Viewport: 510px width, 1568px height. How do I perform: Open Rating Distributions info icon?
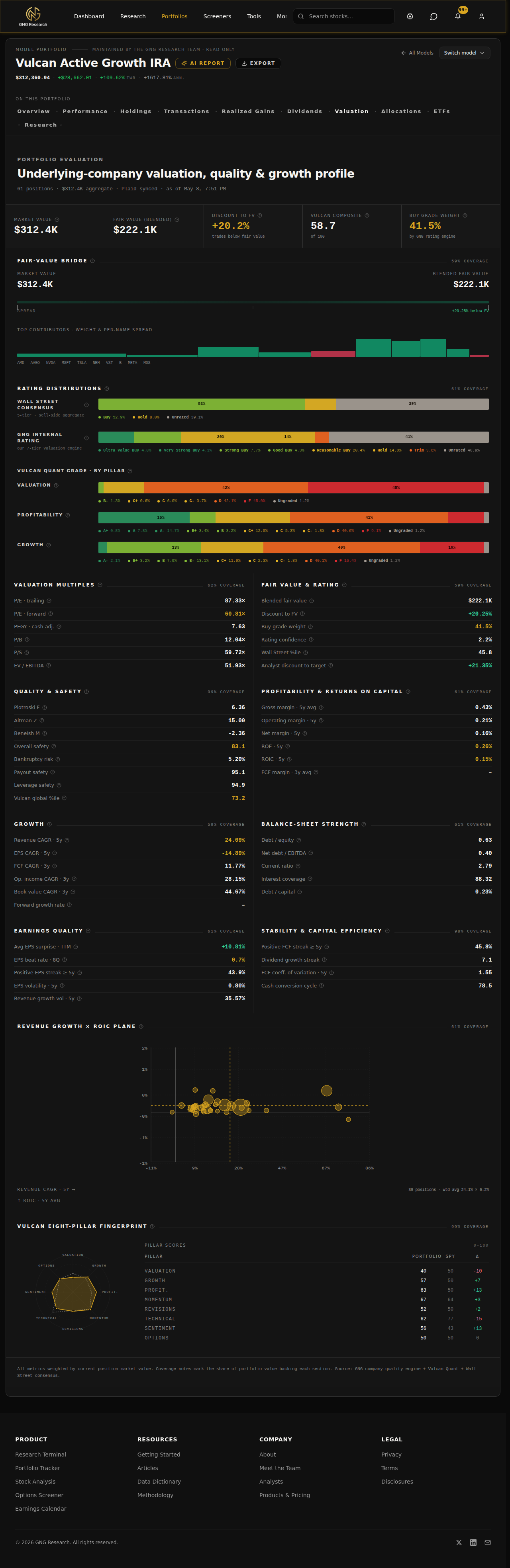click(x=107, y=388)
